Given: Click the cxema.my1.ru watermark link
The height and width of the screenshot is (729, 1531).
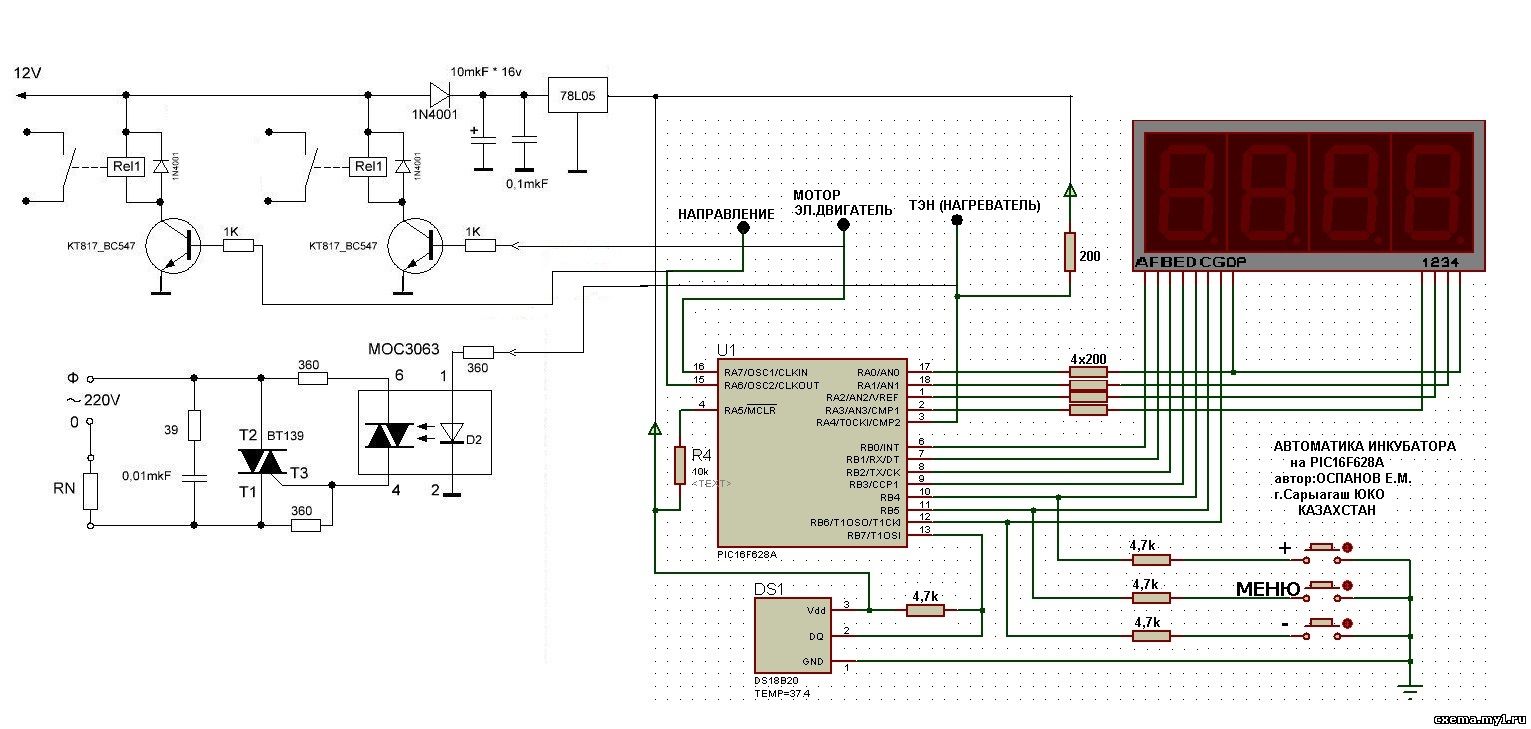Looking at the screenshot, I should (1476, 718).
